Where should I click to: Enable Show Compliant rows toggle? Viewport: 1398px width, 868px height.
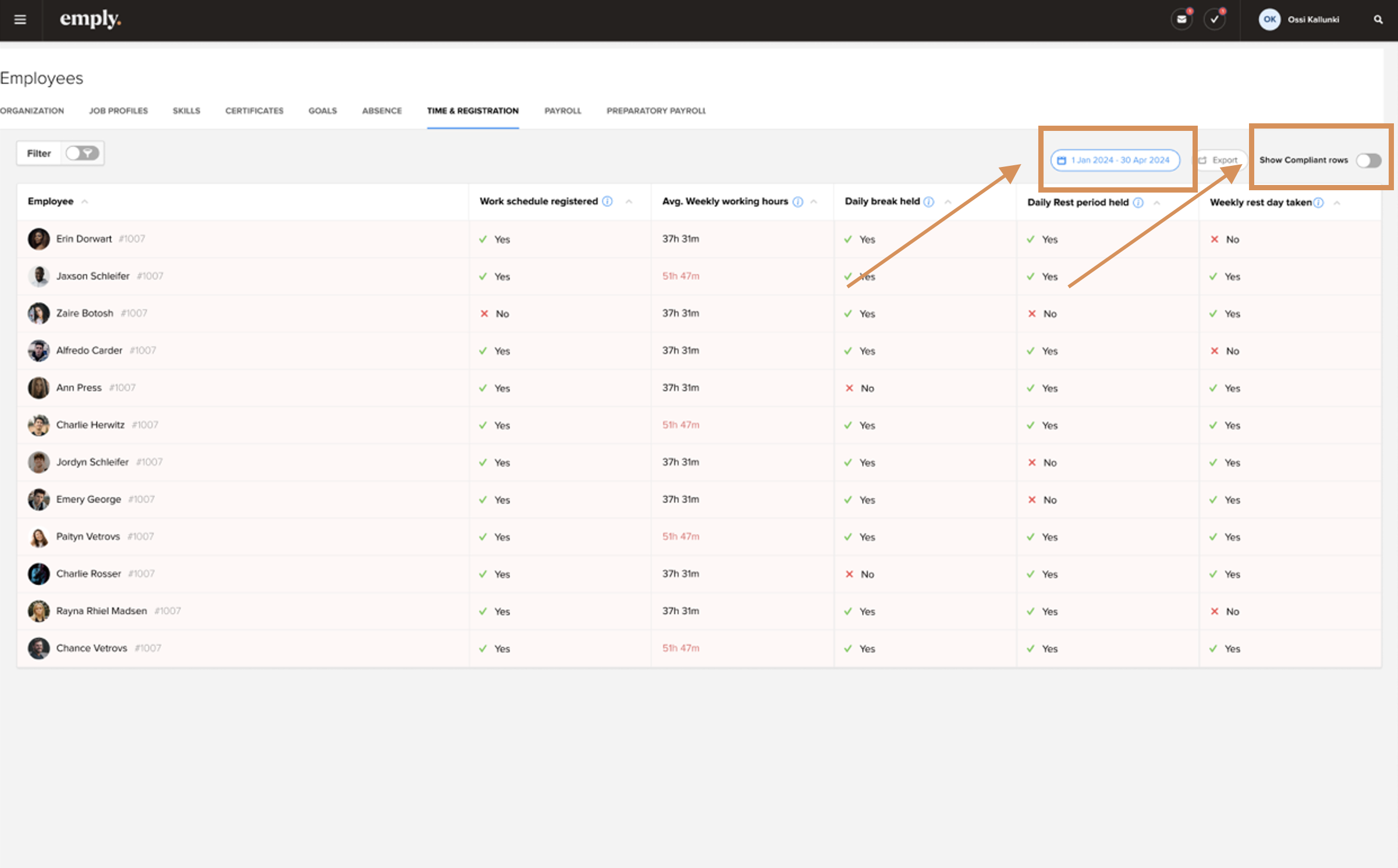coord(1368,161)
